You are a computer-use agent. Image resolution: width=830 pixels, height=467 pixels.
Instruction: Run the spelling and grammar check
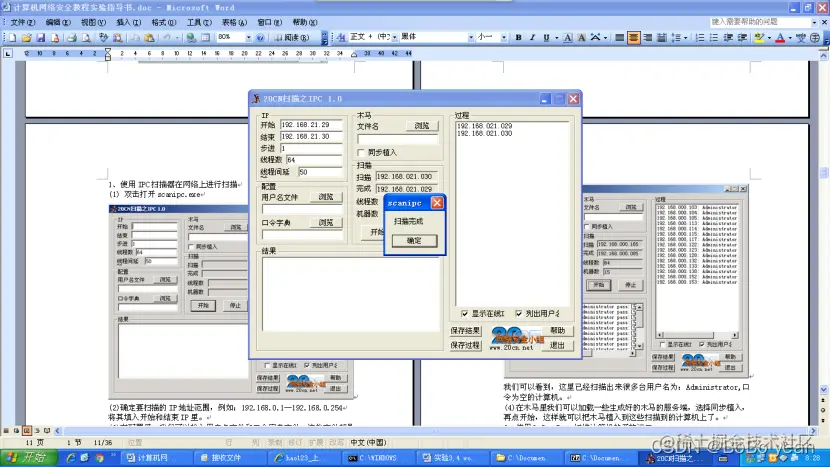103,38
